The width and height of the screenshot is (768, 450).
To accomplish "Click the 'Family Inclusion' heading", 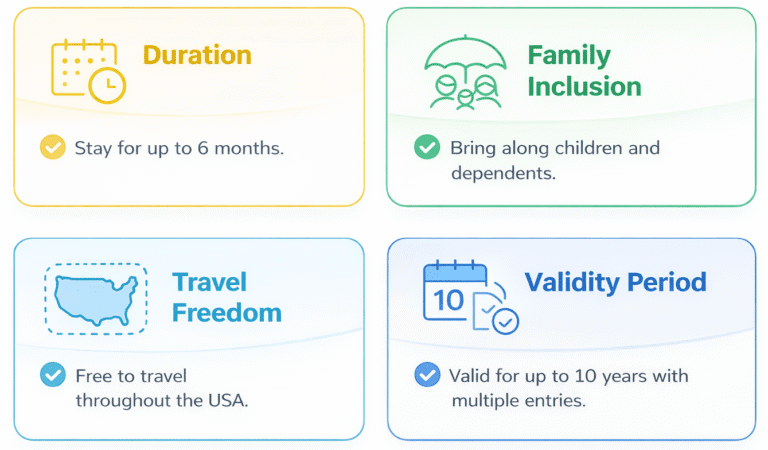I will coord(584,70).
